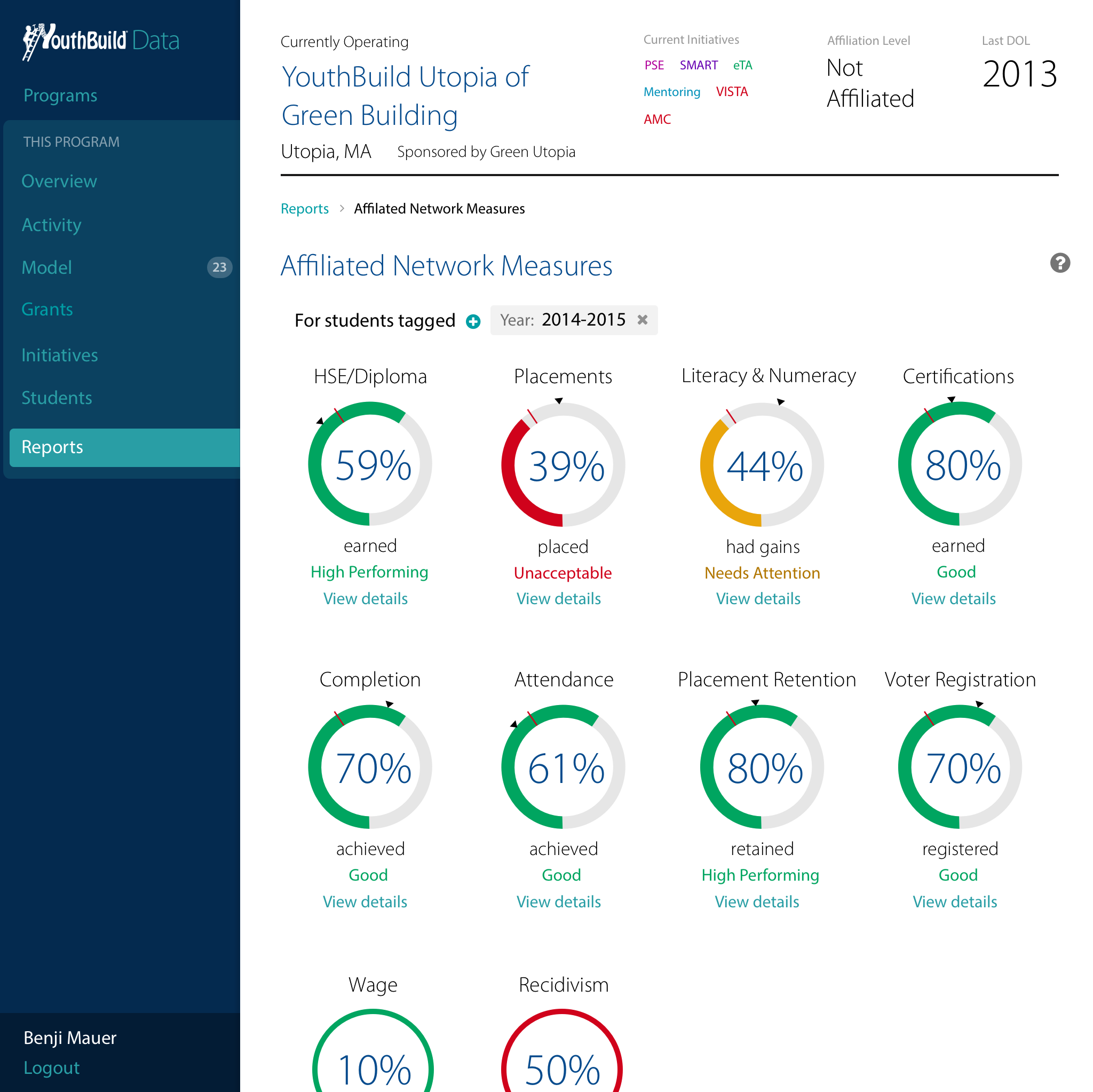
Task: Click the Mentoring initiative tag
Action: click(672, 92)
